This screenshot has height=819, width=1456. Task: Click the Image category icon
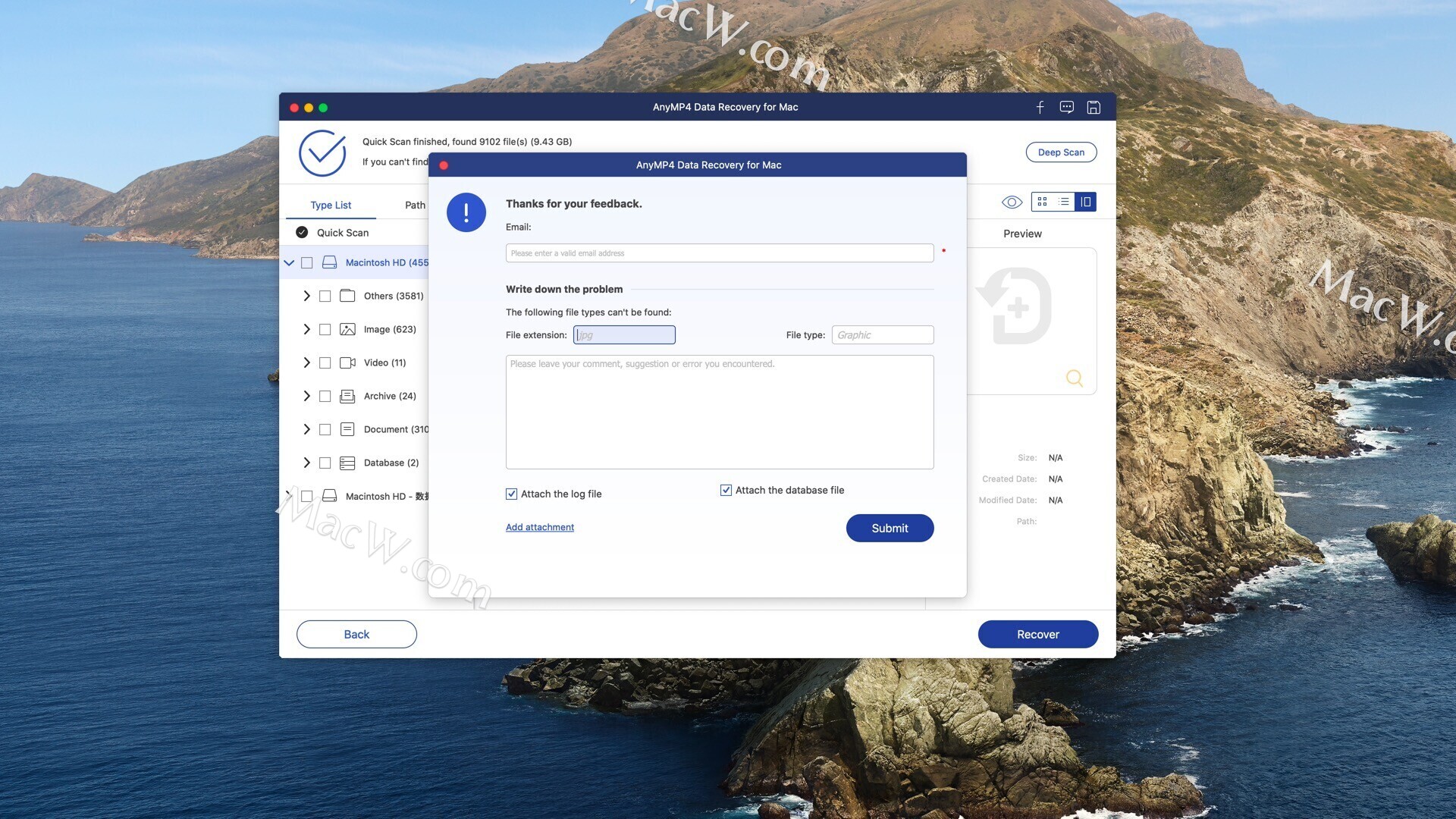347,329
